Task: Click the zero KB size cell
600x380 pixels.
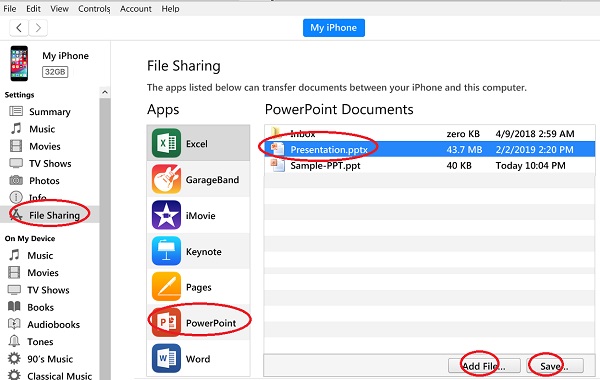Action: point(463,134)
